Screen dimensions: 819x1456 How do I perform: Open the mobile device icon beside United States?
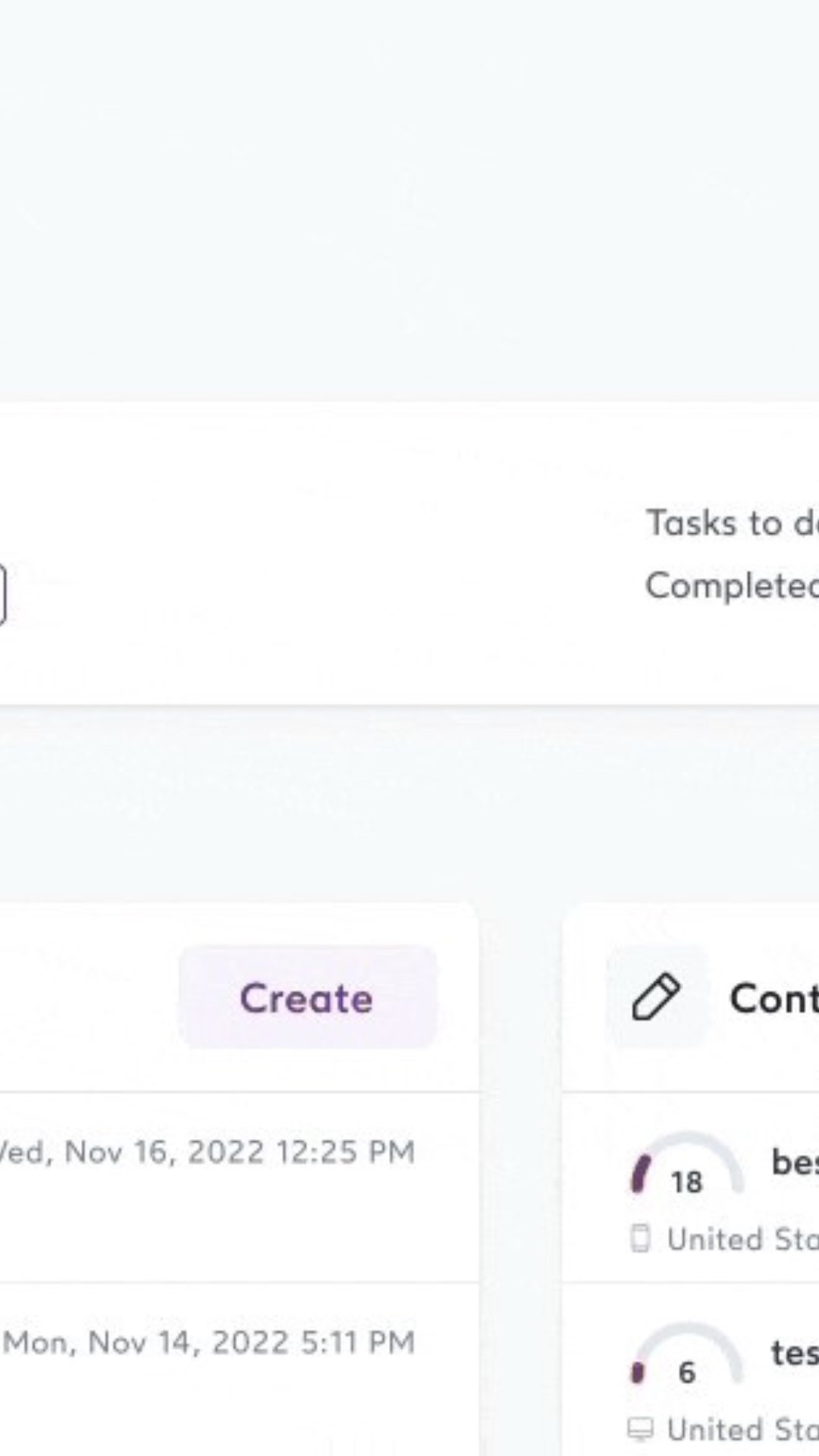(x=641, y=1239)
